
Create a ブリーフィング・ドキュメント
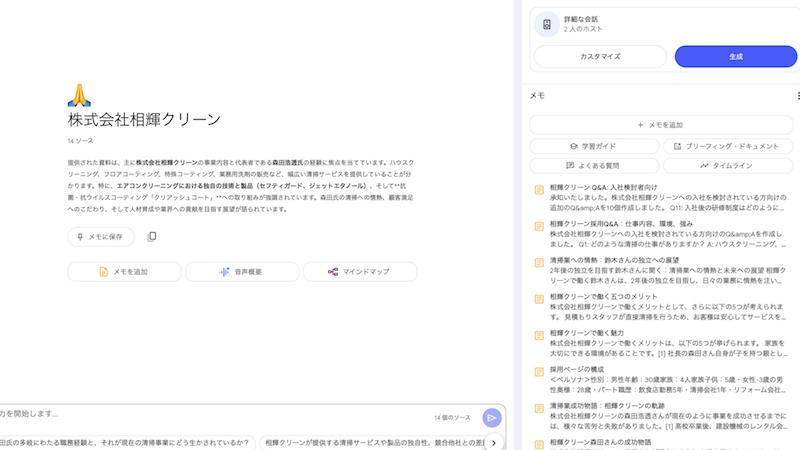[728, 146]
